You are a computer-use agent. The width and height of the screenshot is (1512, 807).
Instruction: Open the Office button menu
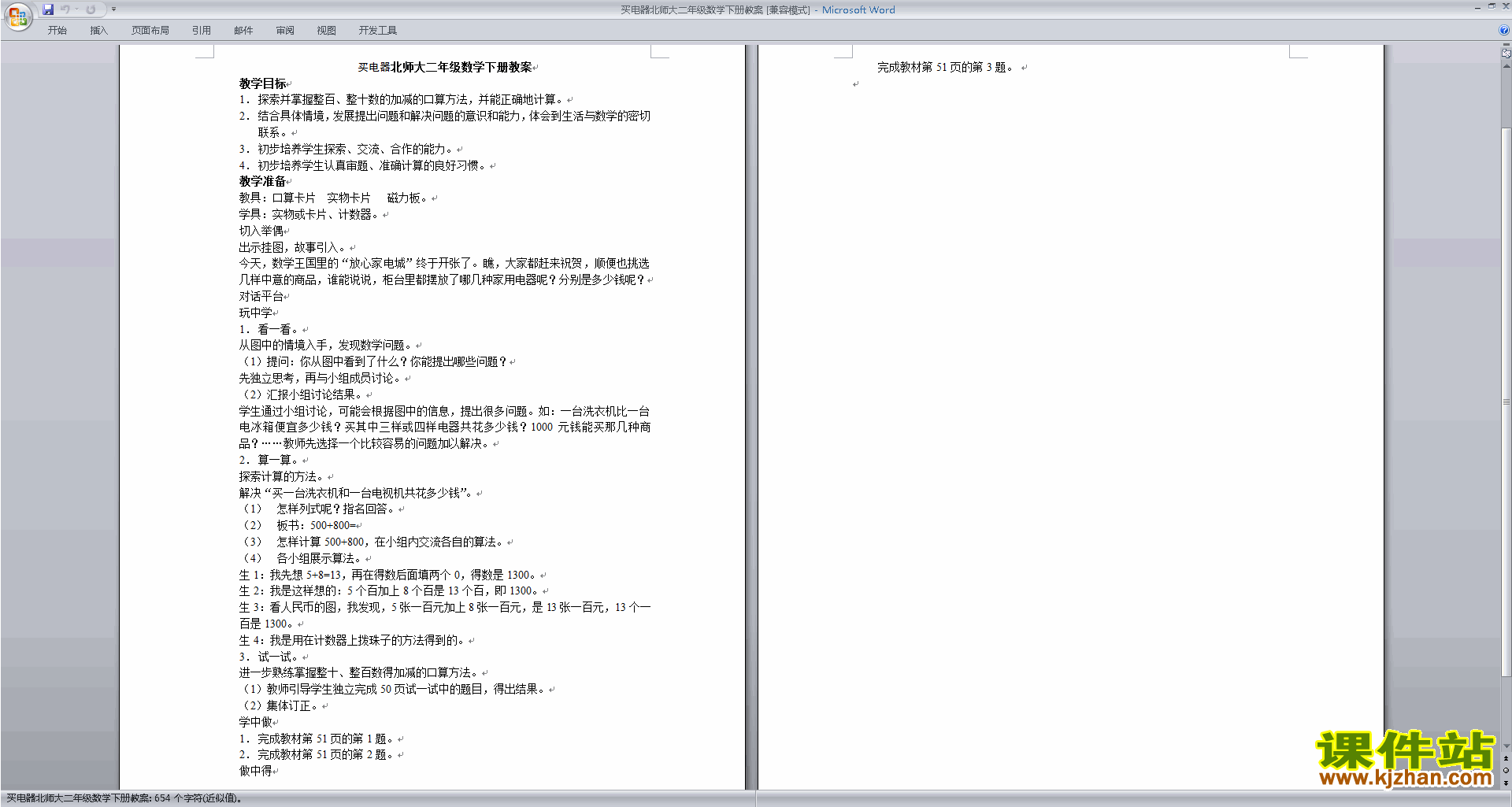pos(17,16)
